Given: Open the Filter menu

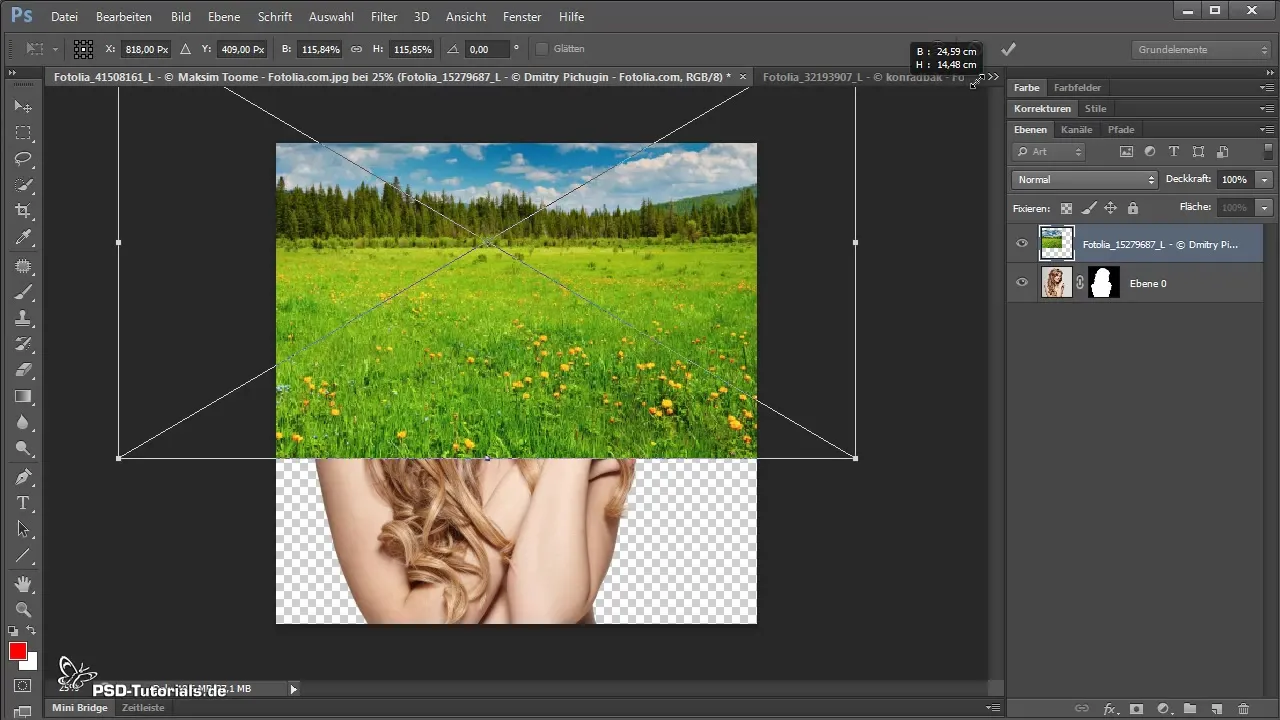Looking at the screenshot, I should coord(384,17).
